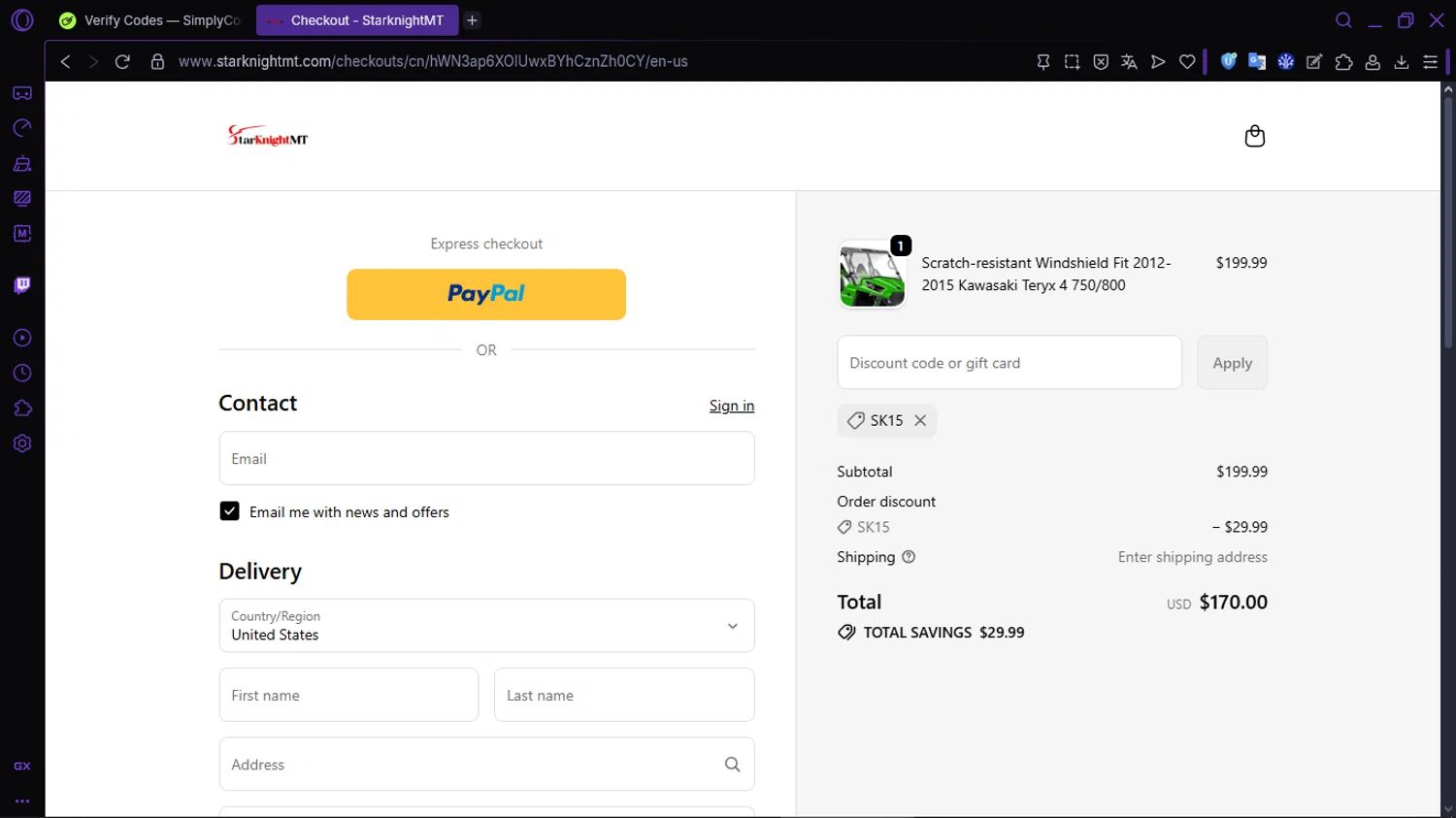Expand the Country/Region dropdown

tap(486, 625)
